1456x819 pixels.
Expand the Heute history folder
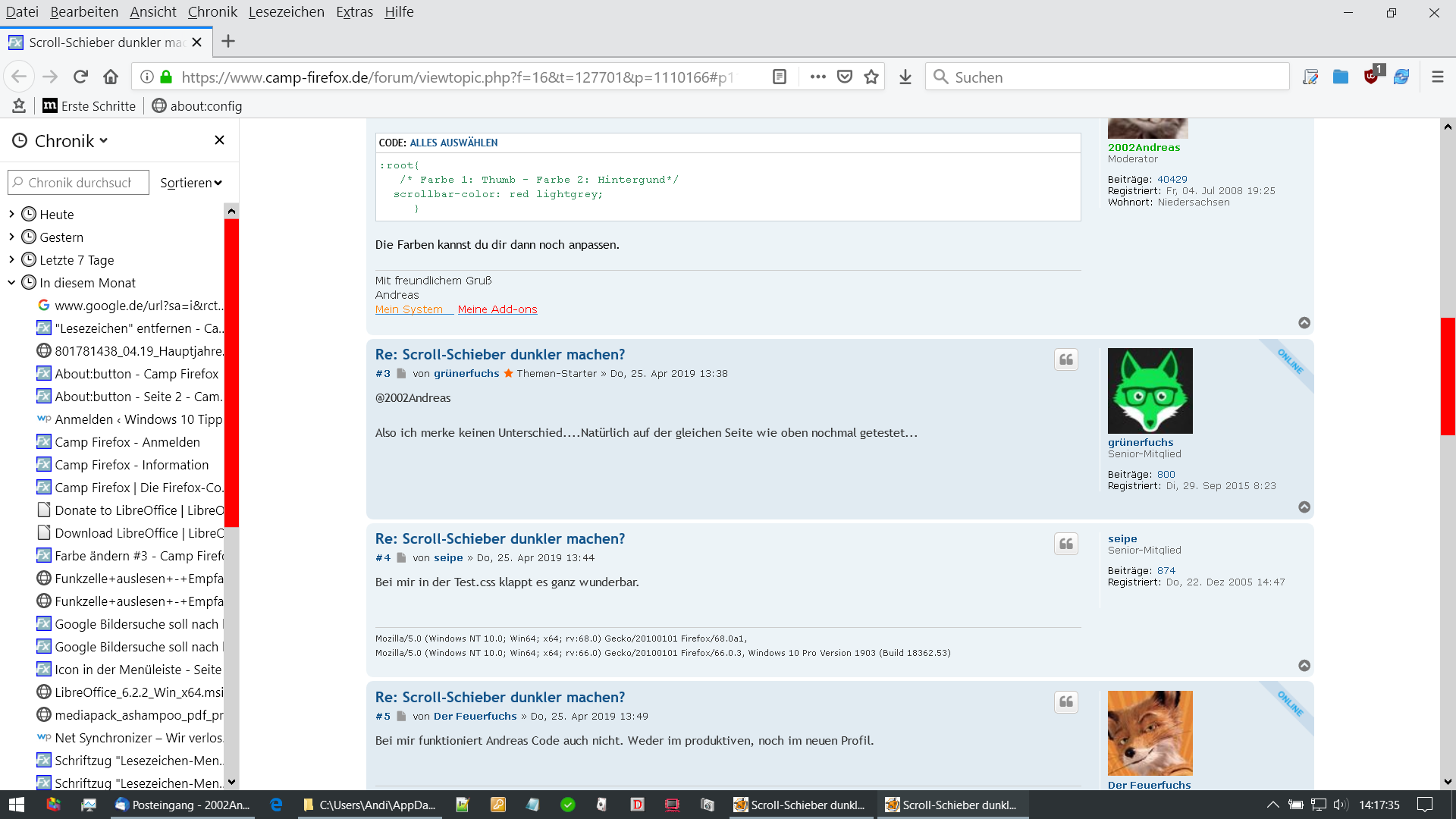11,215
